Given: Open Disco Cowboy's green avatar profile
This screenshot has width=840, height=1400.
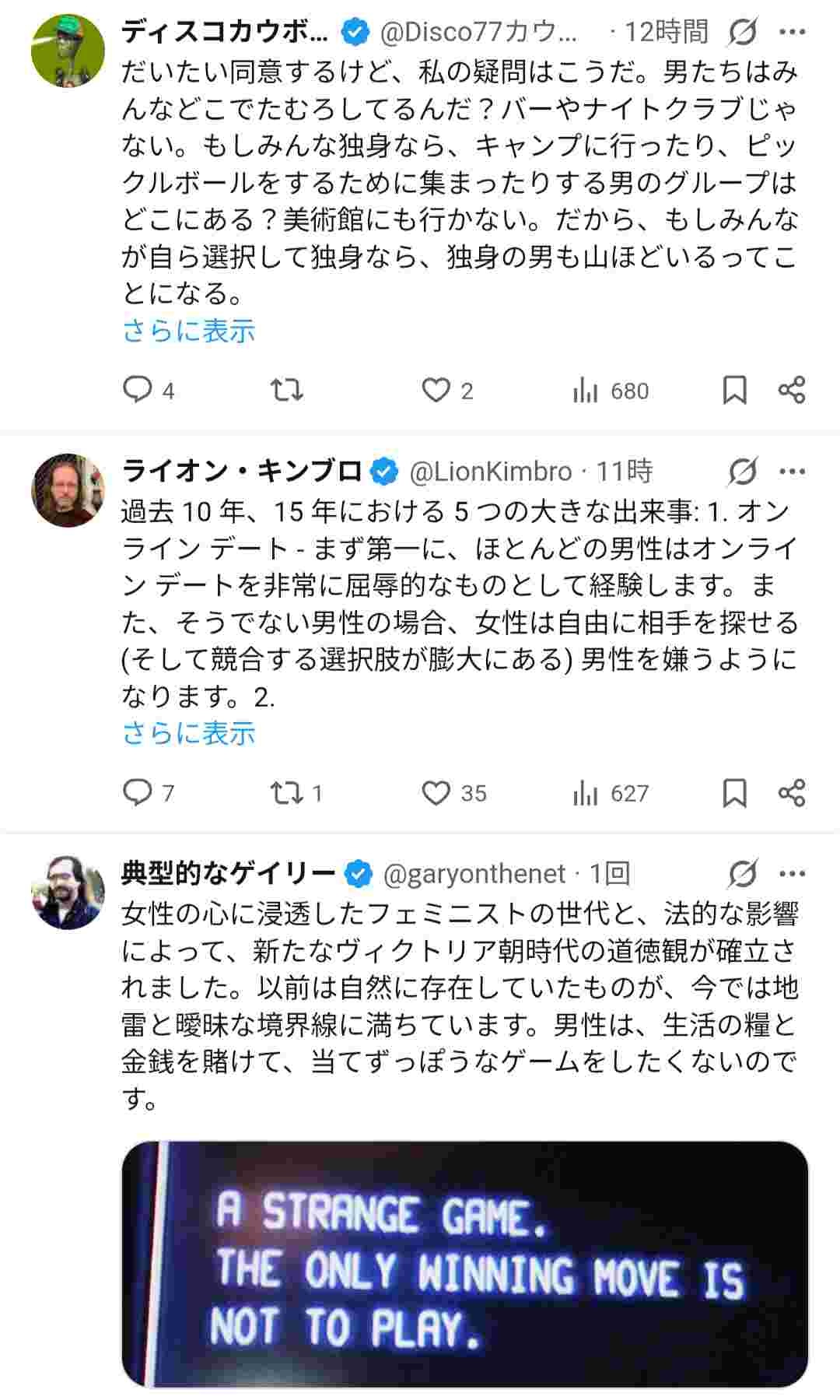Looking at the screenshot, I should click(68, 51).
